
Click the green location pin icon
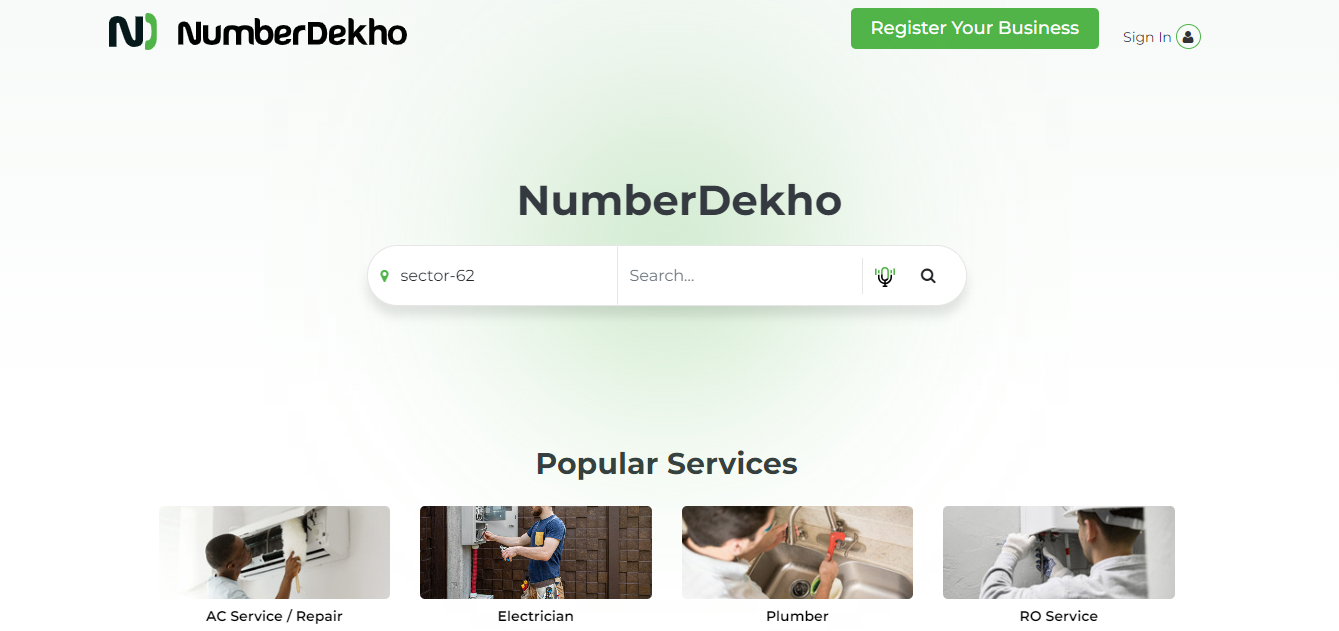[x=385, y=276]
